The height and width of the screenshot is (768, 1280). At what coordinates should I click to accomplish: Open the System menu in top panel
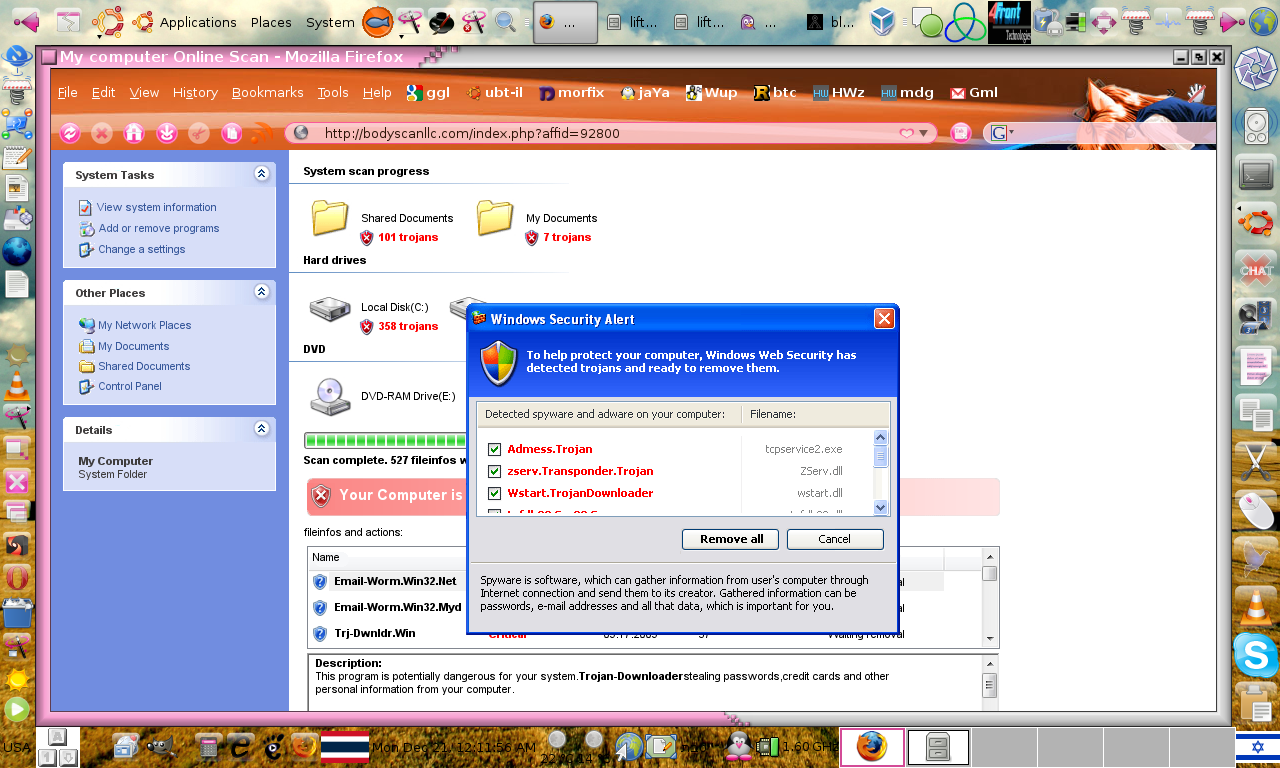330,22
